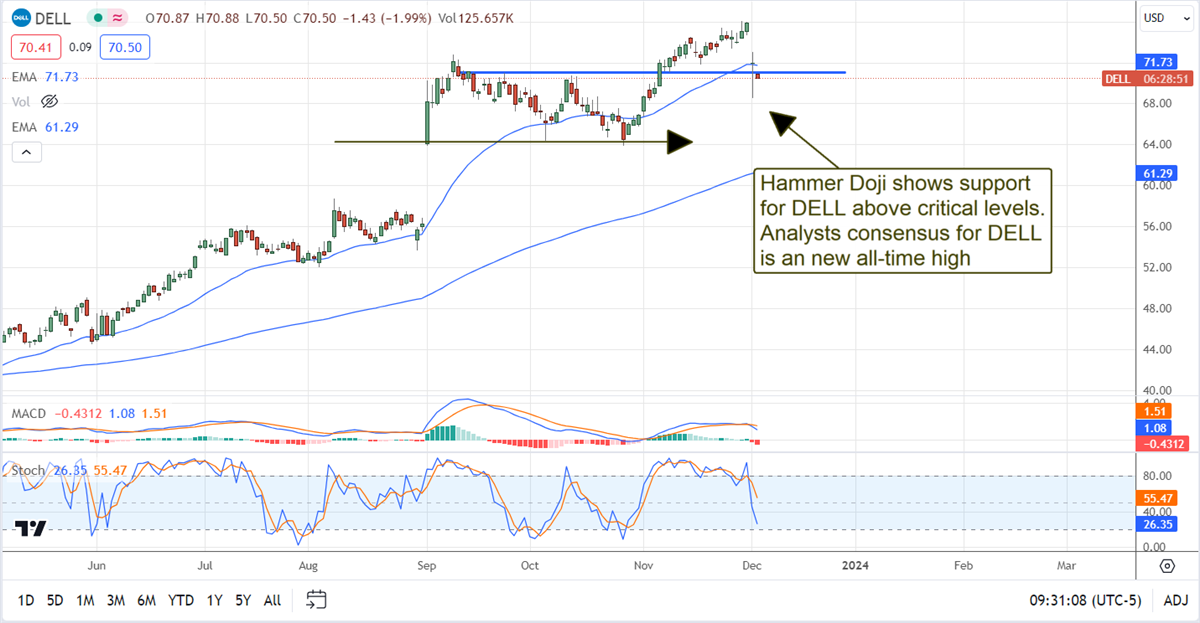Click the 55.47 Stoch axis label
Viewport: 1200px width, 623px height.
pos(1155,496)
